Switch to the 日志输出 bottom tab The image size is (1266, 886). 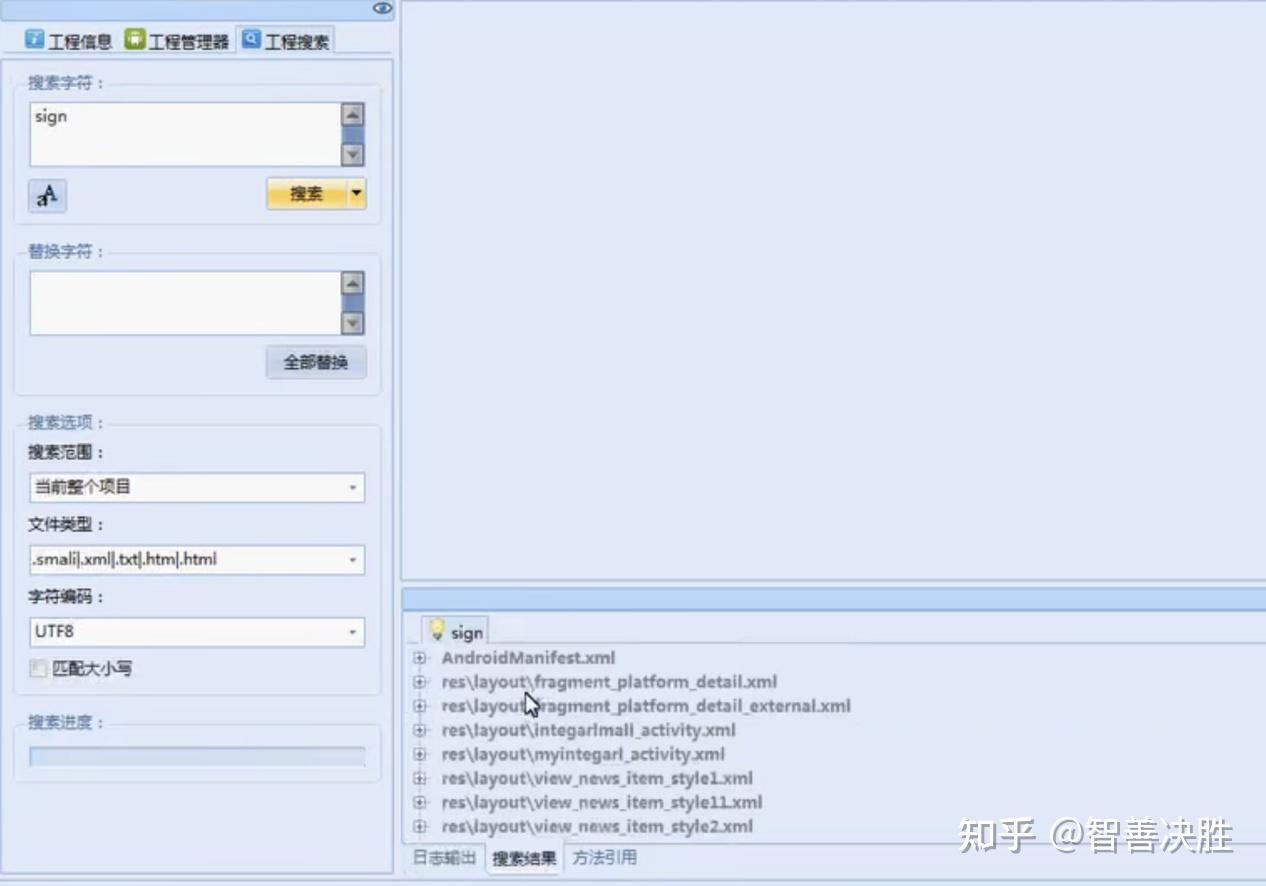coord(444,858)
